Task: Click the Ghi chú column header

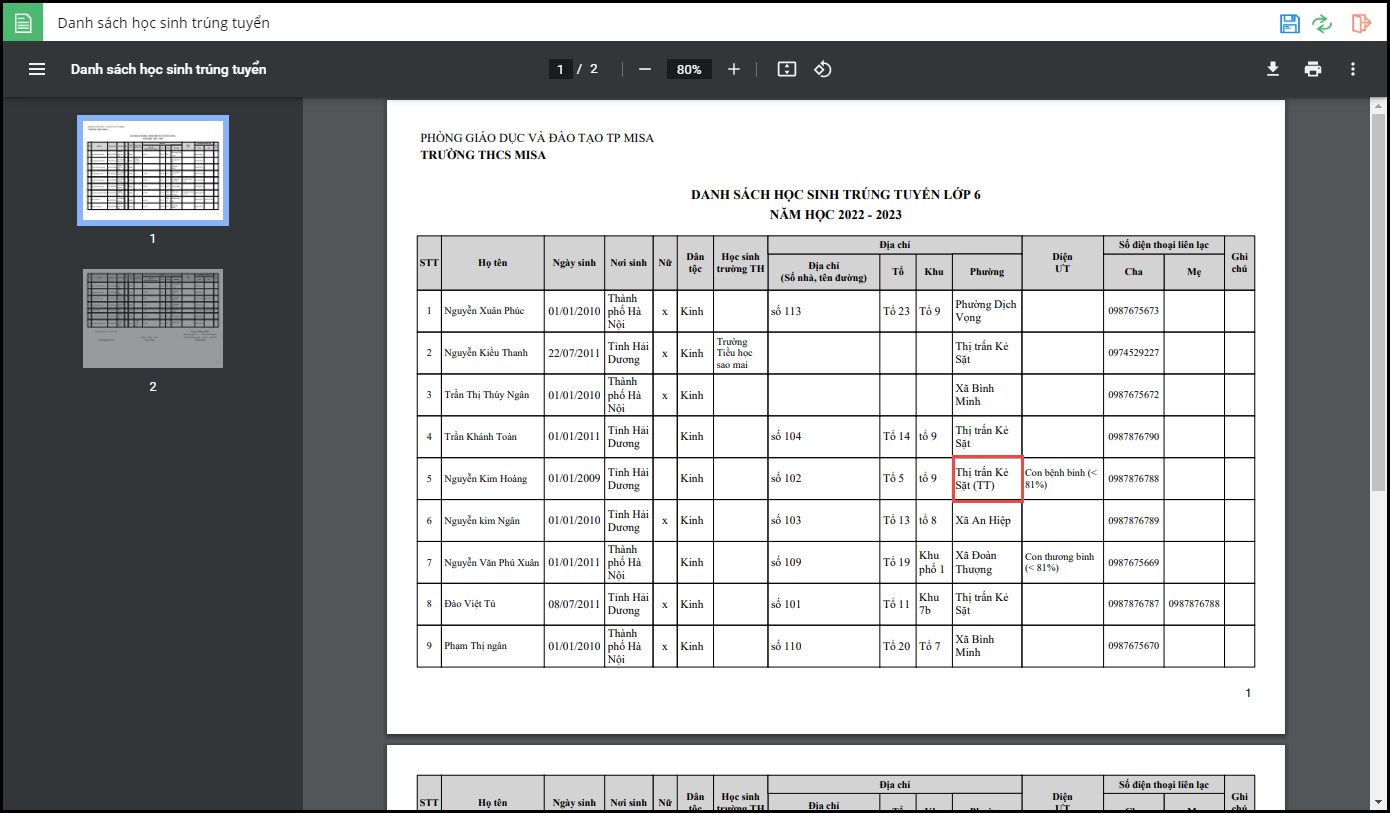Action: (x=1240, y=263)
